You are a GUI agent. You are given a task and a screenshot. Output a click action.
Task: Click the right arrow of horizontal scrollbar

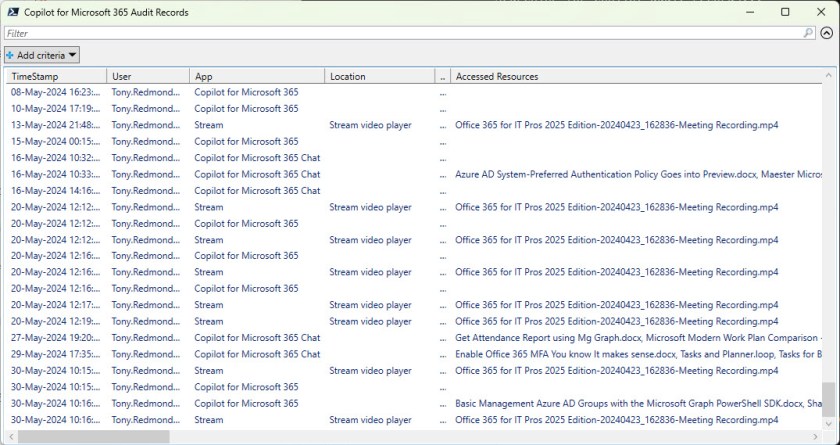coord(815,437)
